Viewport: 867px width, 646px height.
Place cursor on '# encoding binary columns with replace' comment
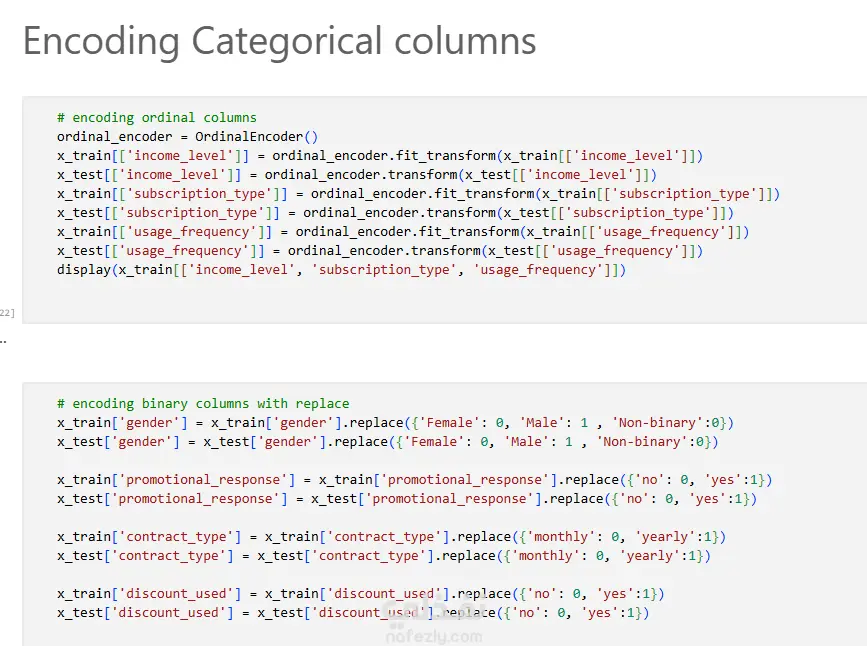coord(203,403)
